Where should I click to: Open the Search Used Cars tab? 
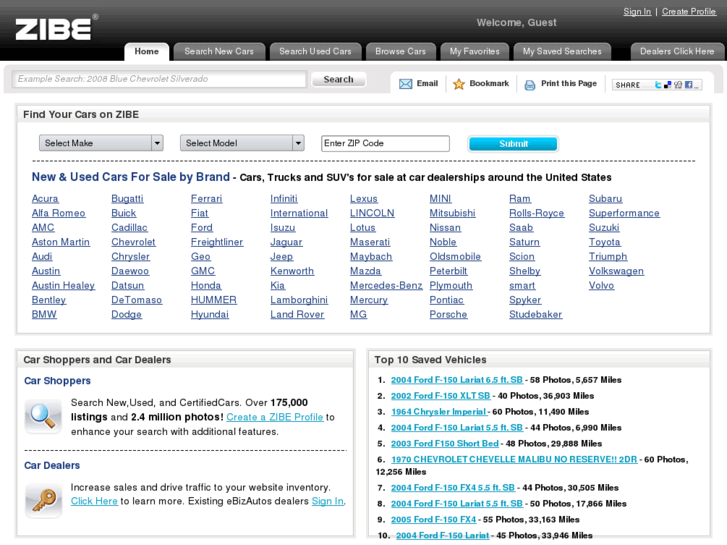pyautogui.click(x=315, y=51)
